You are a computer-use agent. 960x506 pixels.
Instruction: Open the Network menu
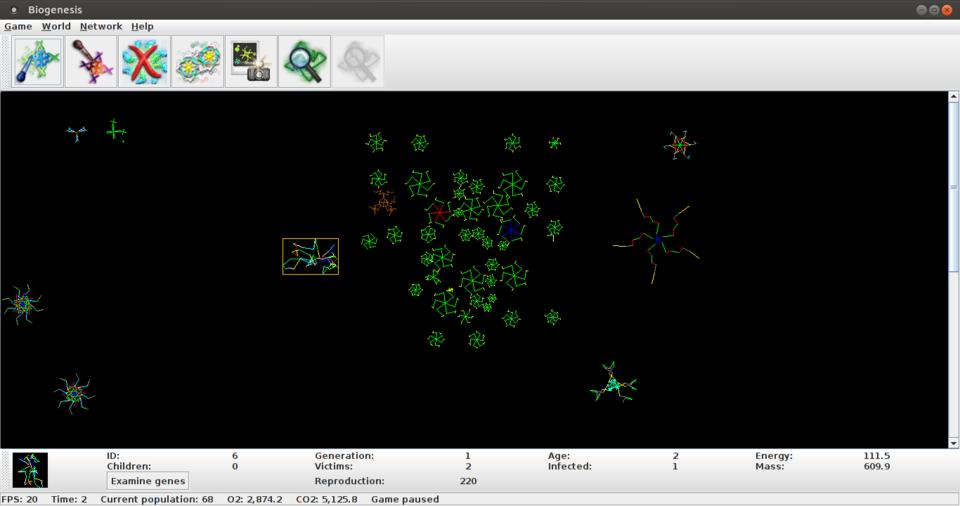(101, 26)
